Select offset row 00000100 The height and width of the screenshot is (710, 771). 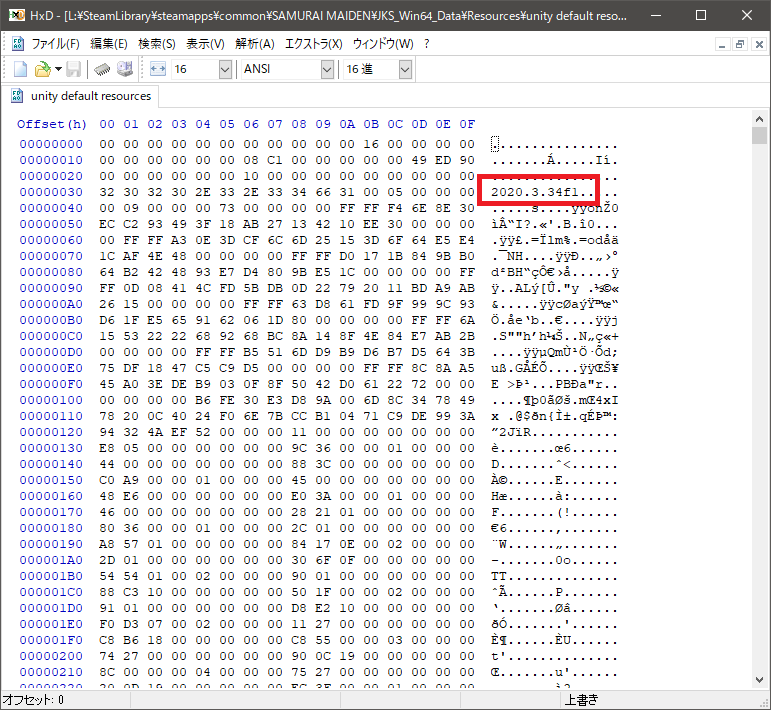click(51, 400)
